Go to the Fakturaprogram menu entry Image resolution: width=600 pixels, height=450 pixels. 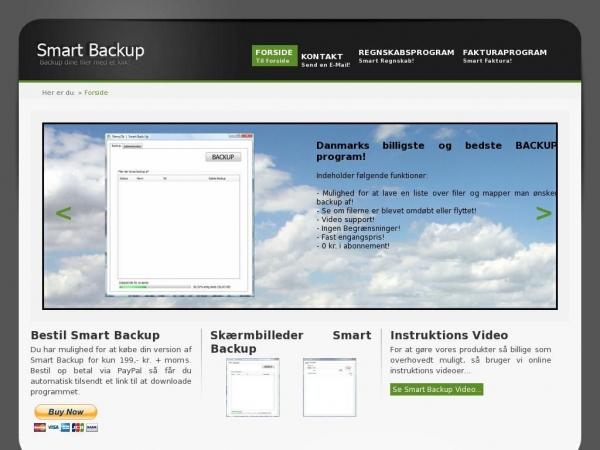coord(505,56)
